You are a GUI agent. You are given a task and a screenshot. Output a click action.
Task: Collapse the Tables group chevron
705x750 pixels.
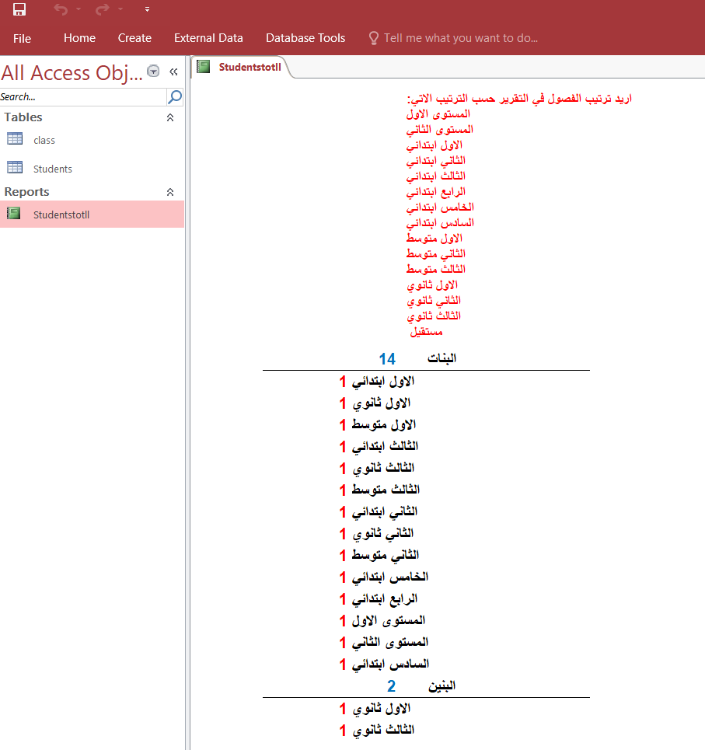pyautogui.click(x=170, y=117)
